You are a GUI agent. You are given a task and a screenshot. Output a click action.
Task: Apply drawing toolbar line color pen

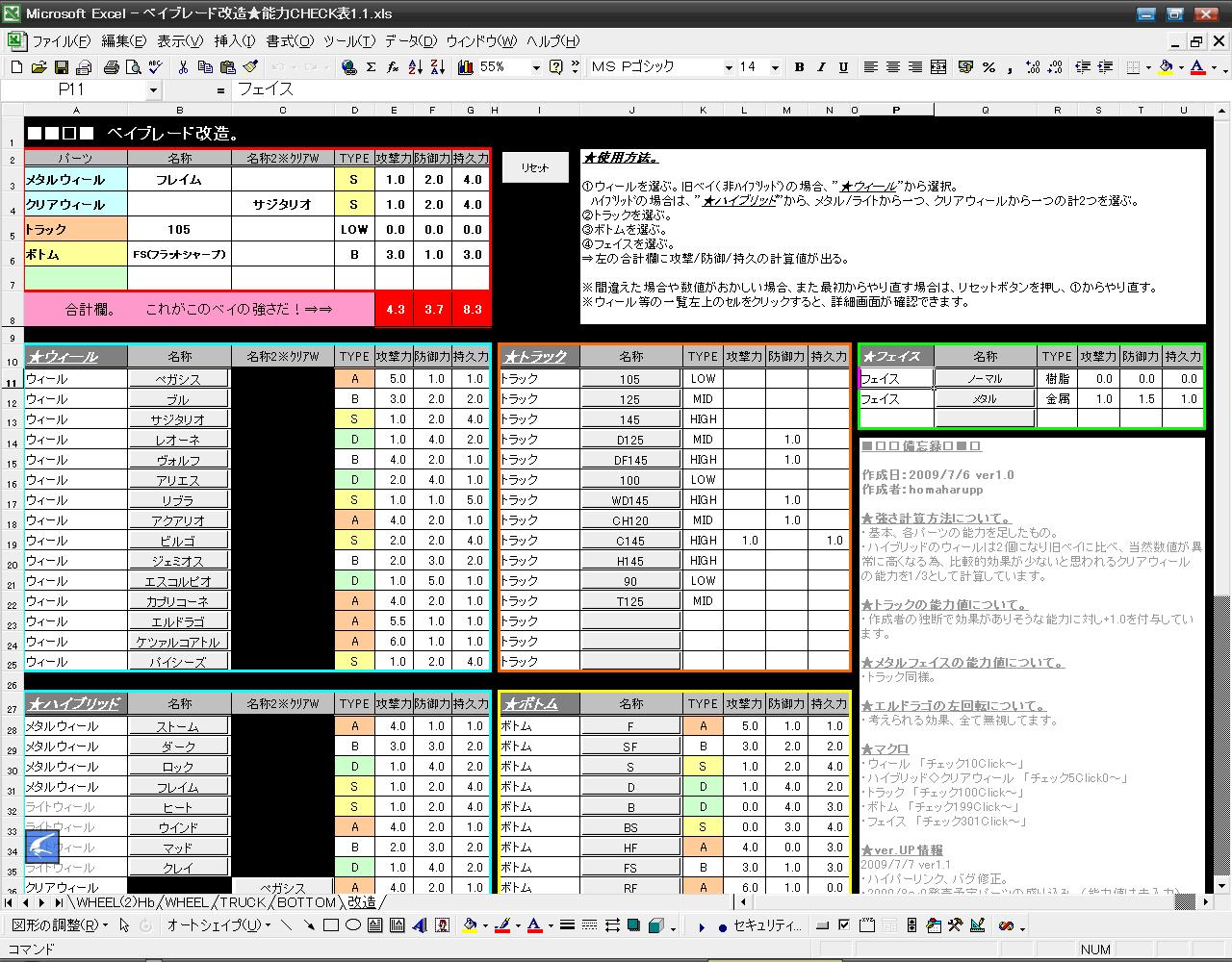click(x=502, y=926)
